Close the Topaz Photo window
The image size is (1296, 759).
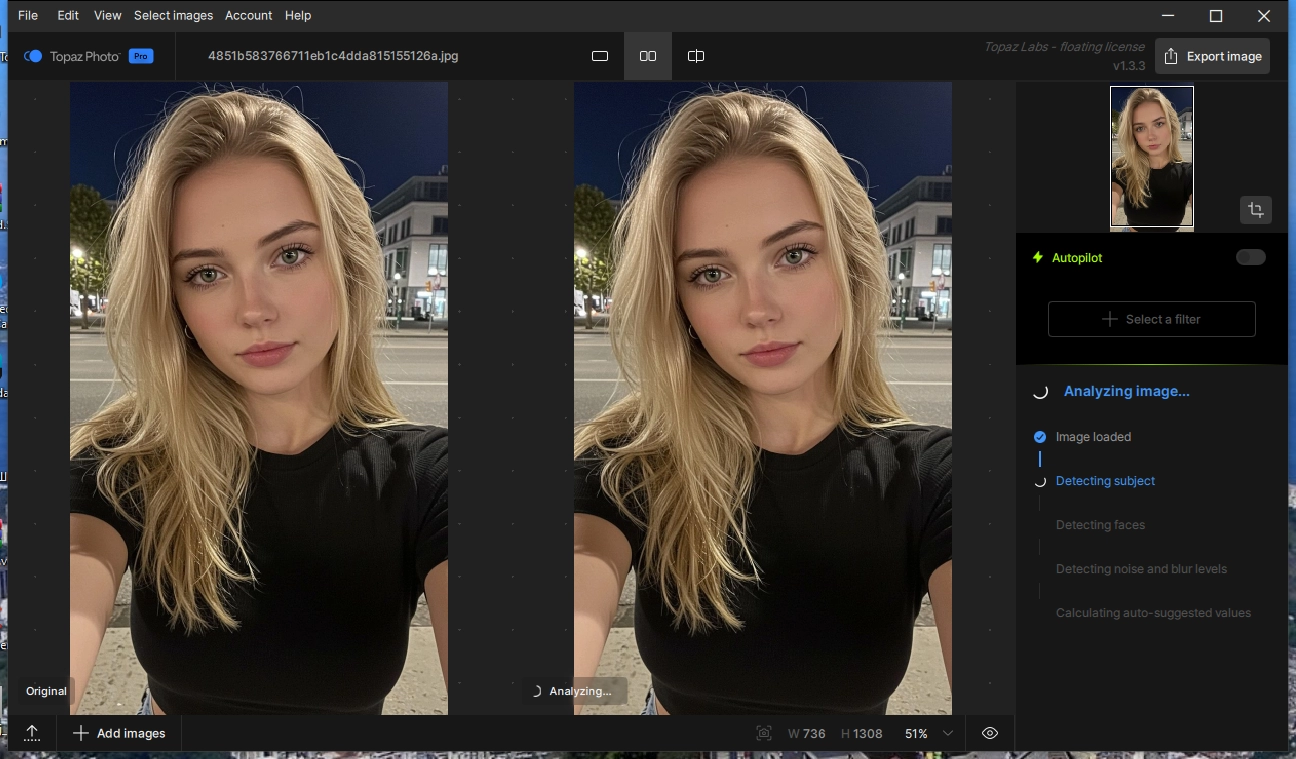click(1264, 15)
